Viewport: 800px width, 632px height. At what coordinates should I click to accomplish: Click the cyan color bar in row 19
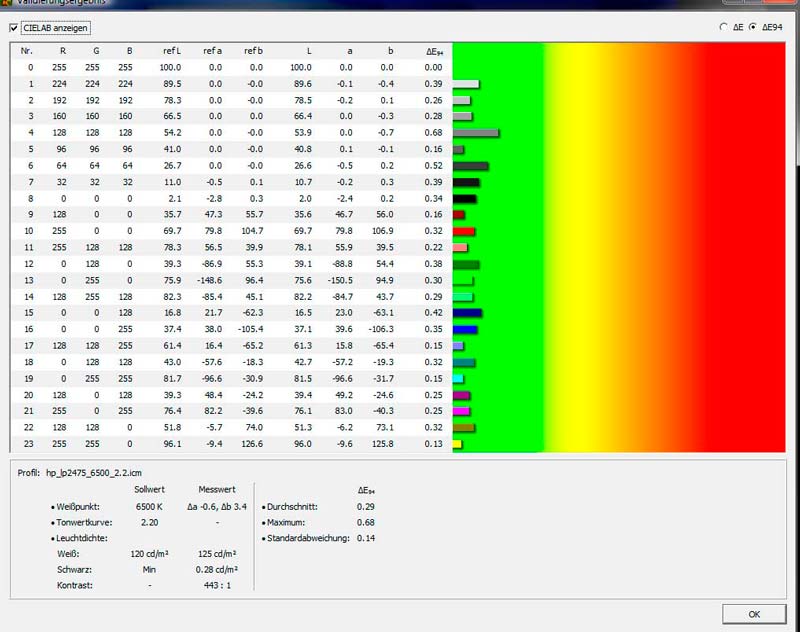coord(458,379)
